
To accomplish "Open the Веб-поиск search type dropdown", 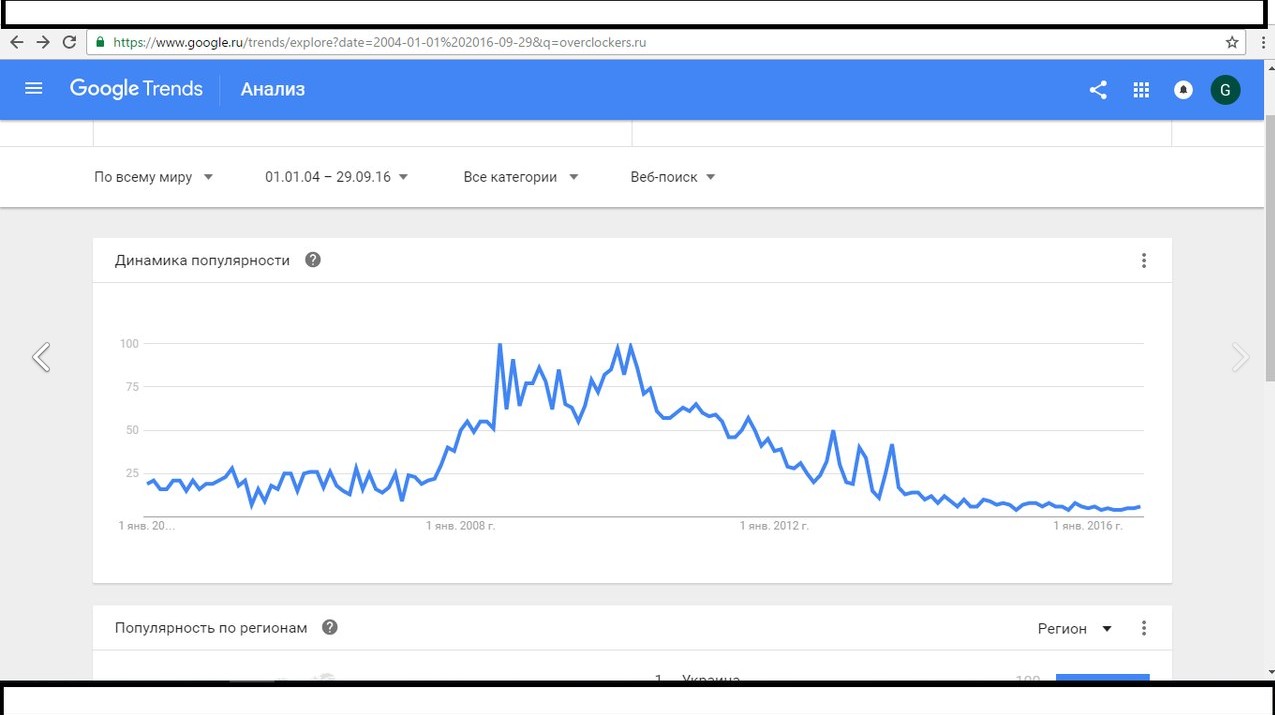I will coord(673,177).
